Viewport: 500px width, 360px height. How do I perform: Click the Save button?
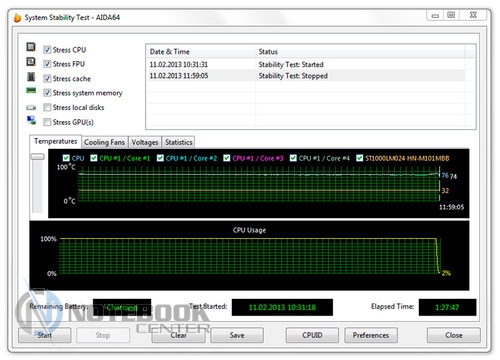pos(237,335)
